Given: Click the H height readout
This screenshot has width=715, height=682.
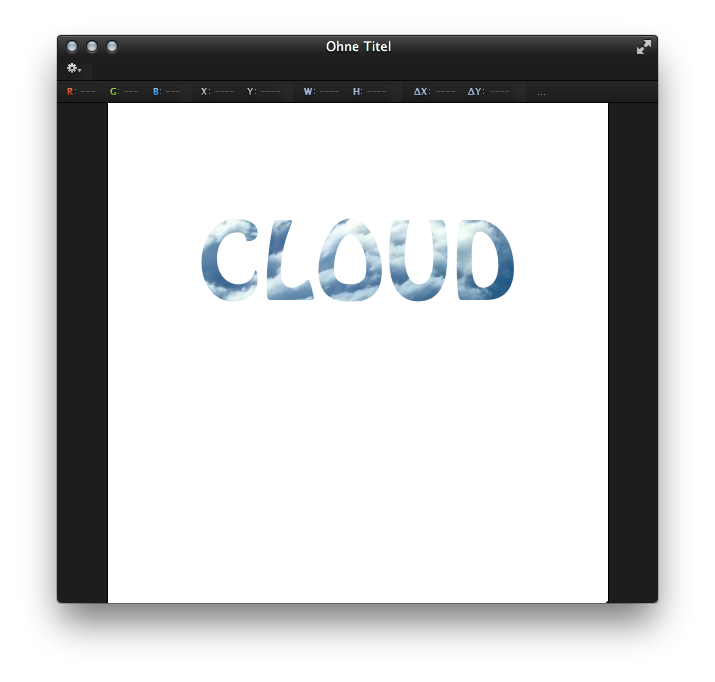Looking at the screenshot, I should pyautogui.click(x=369, y=92).
